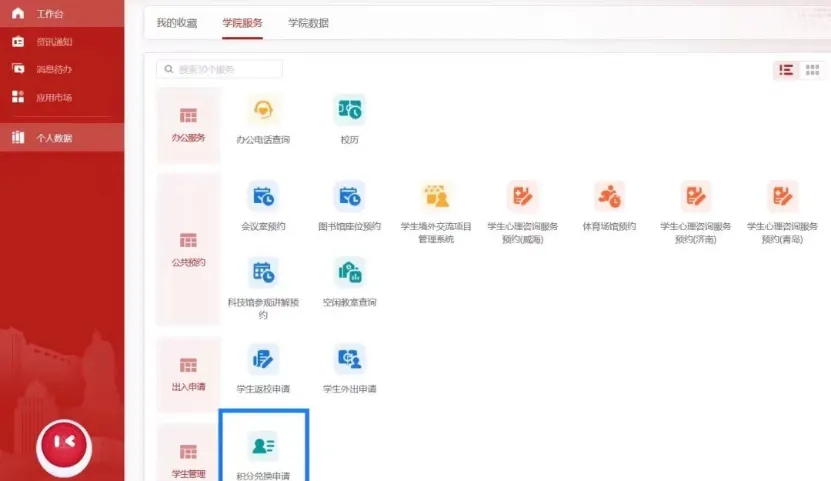Viewport: 831px width, 481px height.
Task: Open 科技馆参观讲解预约 icon
Action: pyautogui.click(x=263, y=272)
